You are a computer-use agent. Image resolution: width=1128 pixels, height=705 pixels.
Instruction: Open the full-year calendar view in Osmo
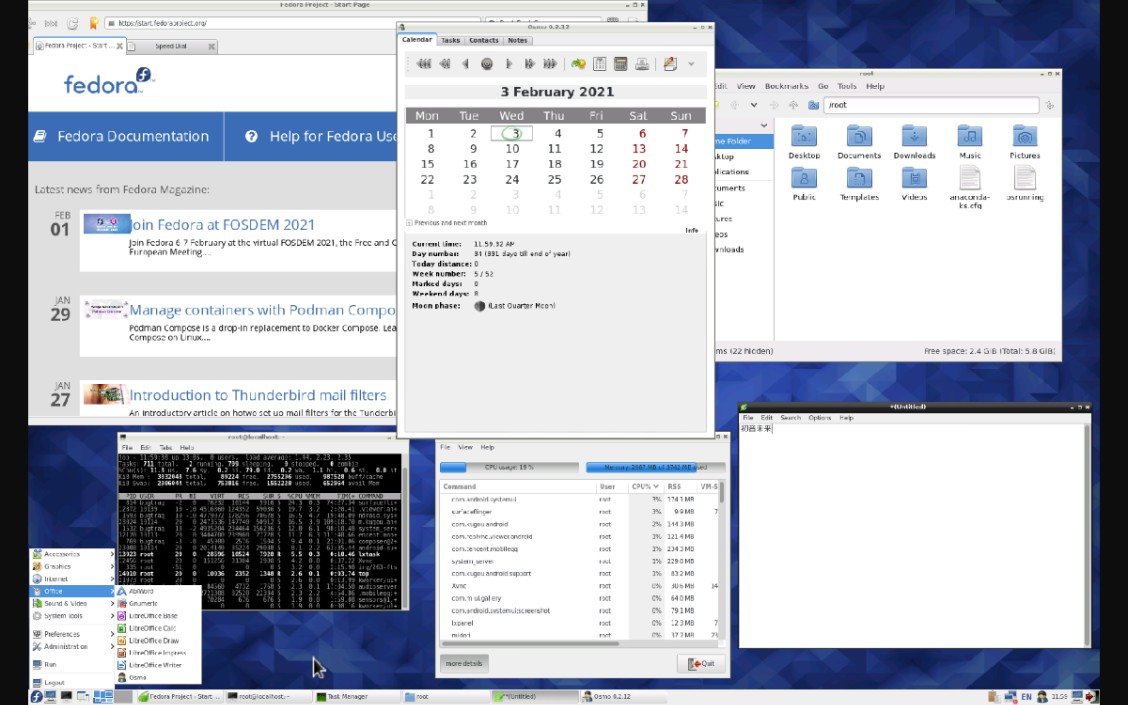600,64
